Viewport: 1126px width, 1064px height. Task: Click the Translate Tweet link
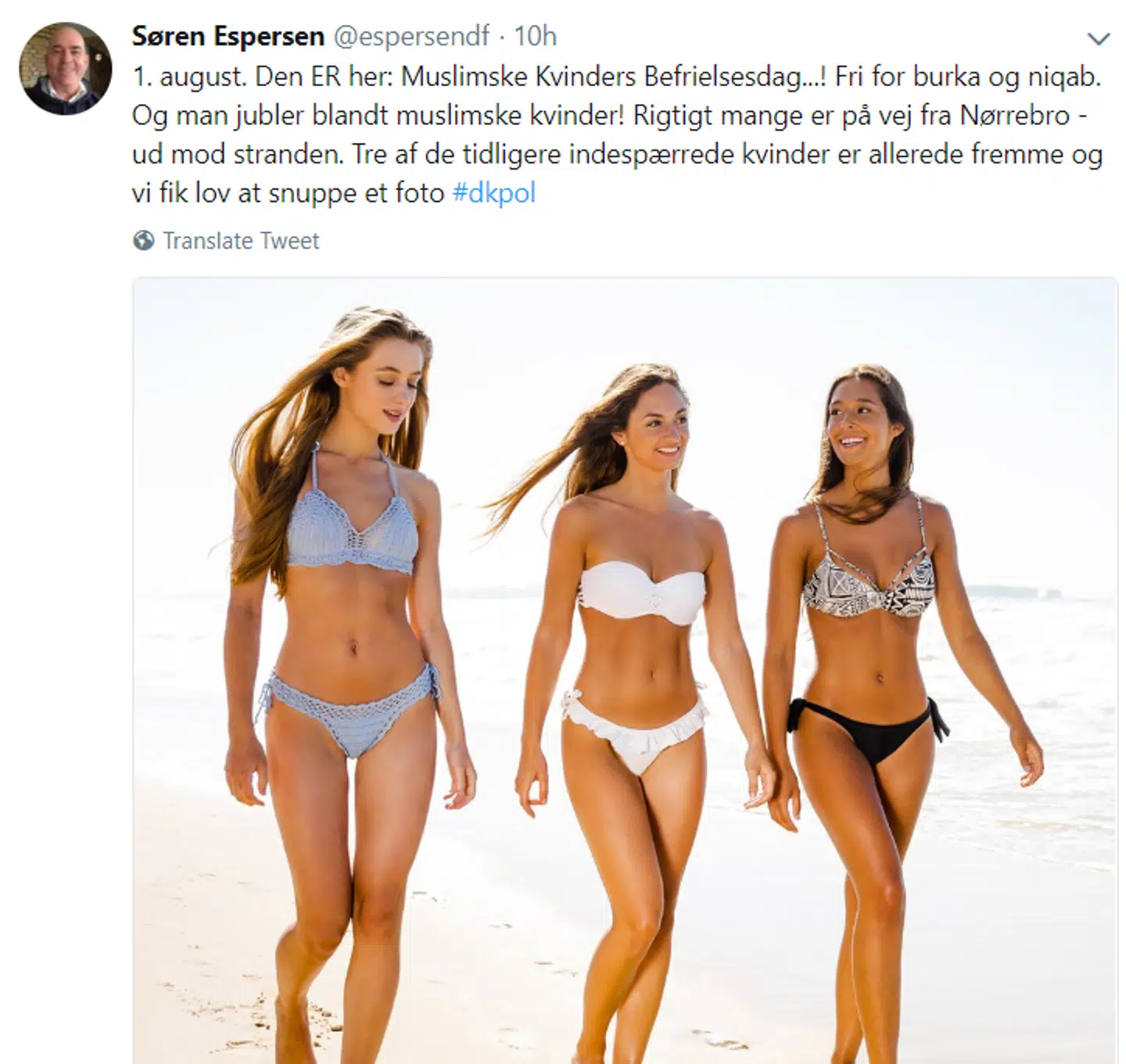click(x=241, y=241)
